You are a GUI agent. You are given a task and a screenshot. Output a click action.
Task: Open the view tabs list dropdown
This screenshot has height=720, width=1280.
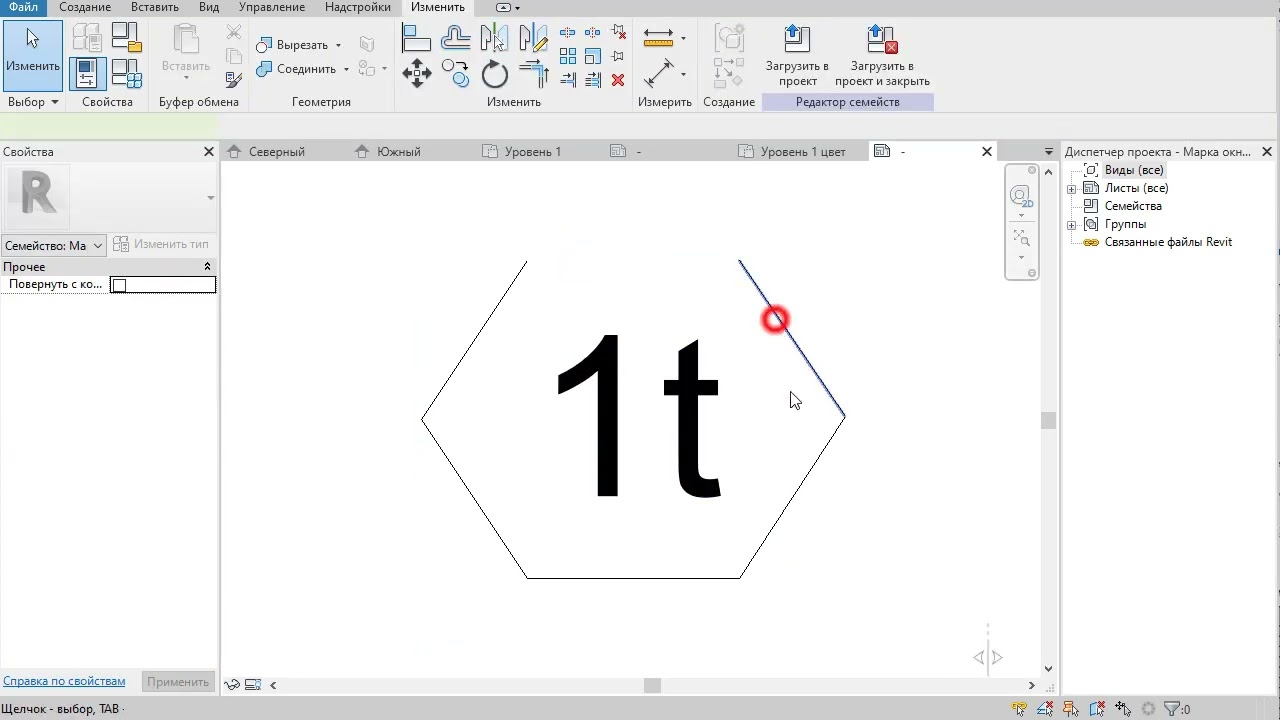[1048, 152]
